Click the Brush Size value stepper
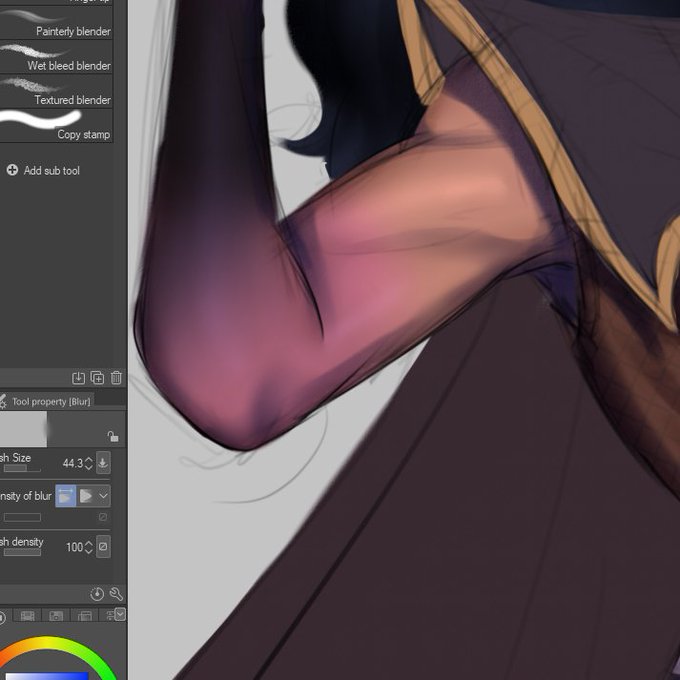The image size is (680, 680). pos(88,463)
